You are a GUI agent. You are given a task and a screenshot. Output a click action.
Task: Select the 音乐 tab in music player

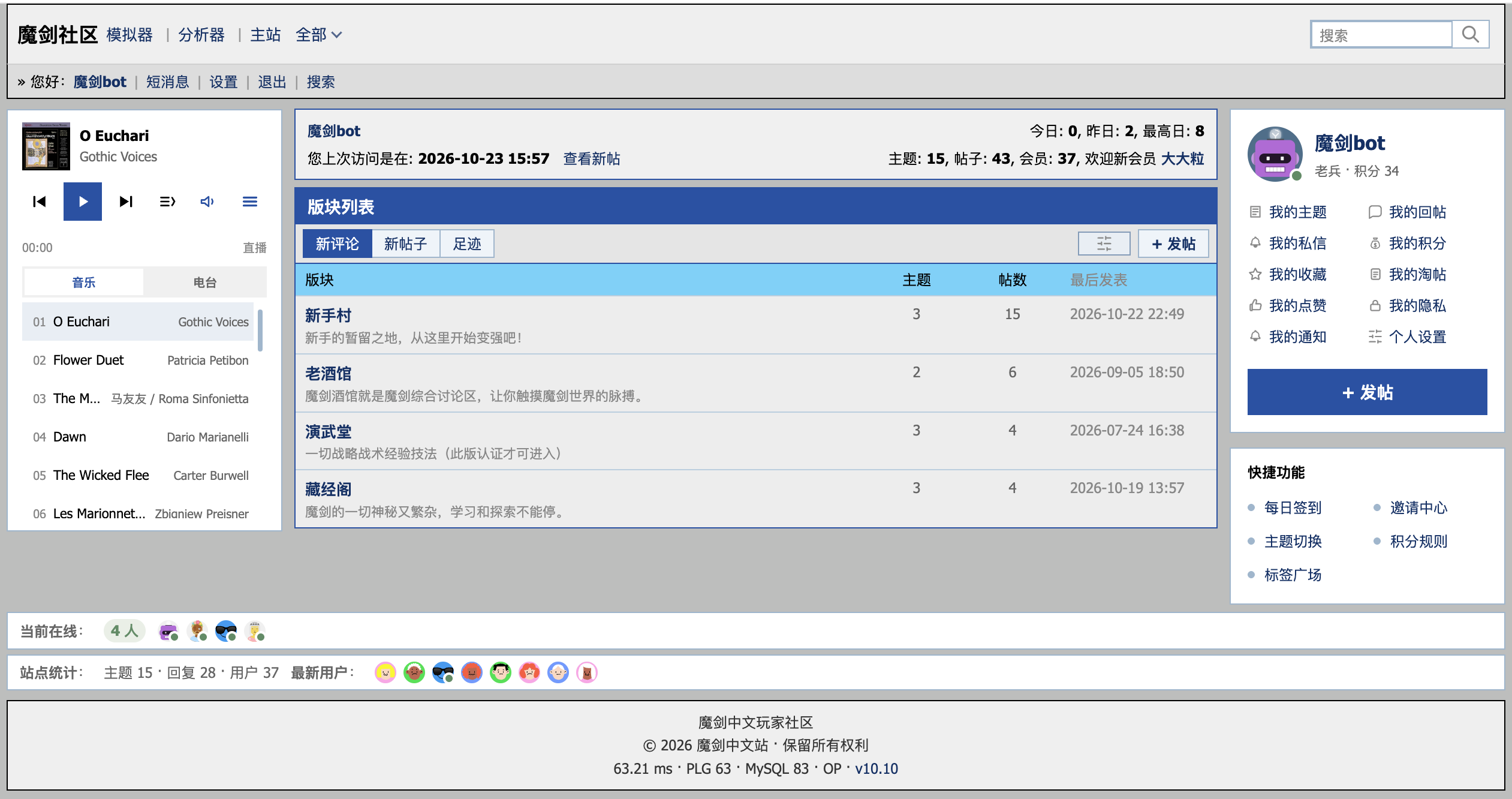point(84,282)
